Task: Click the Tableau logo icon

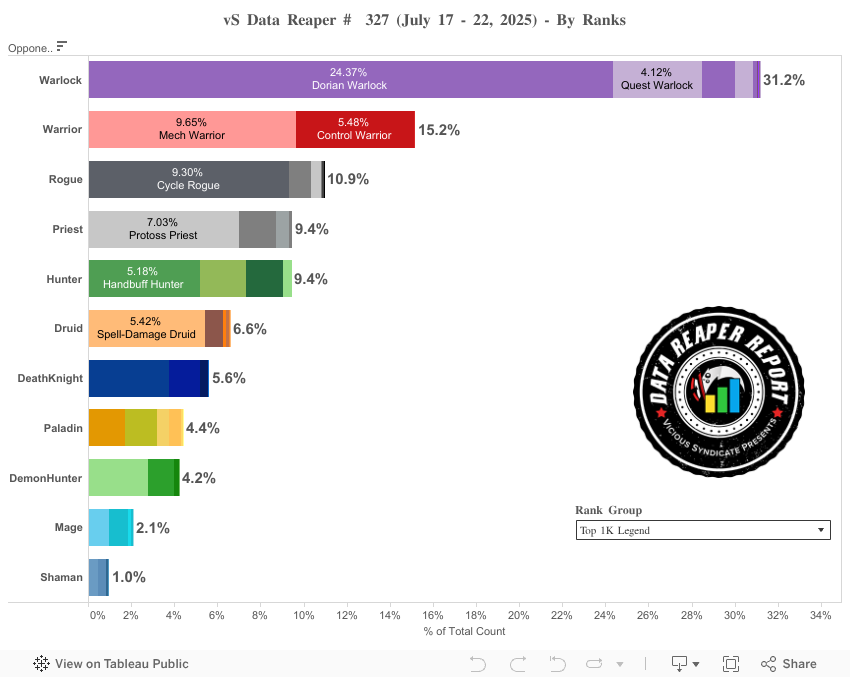Action: pos(42,664)
